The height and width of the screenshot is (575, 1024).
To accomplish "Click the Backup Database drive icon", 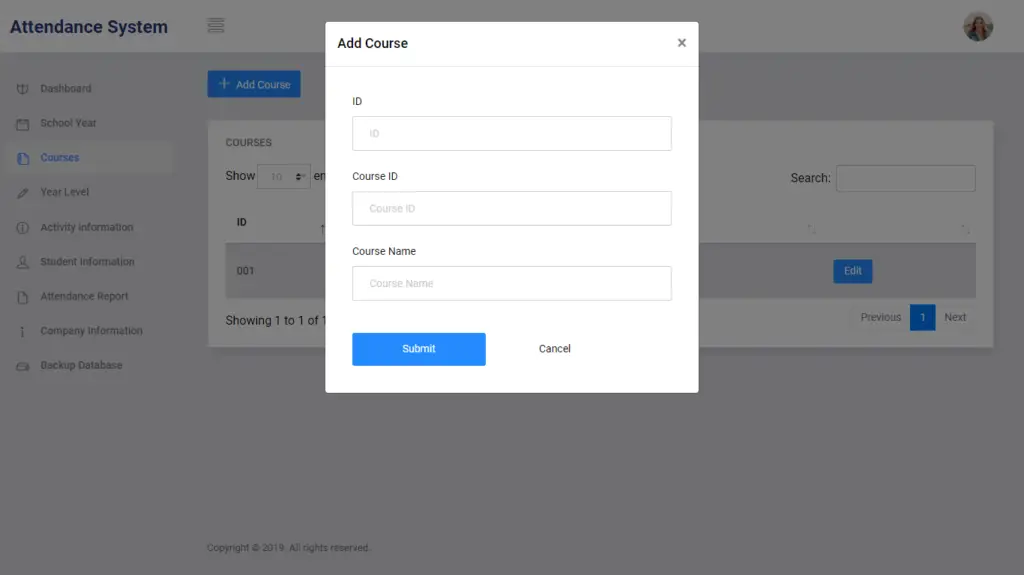I will [x=23, y=367].
